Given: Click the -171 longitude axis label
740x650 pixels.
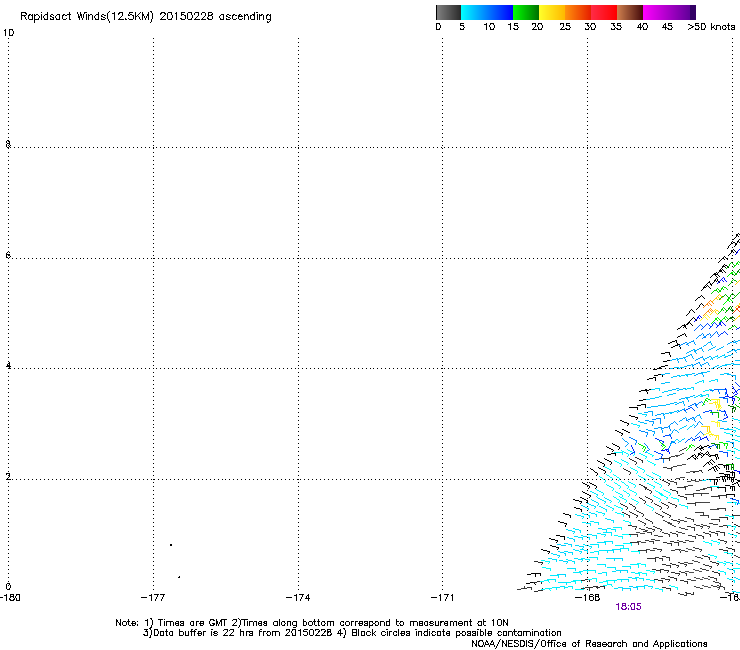Looking at the screenshot, I should (442, 598).
